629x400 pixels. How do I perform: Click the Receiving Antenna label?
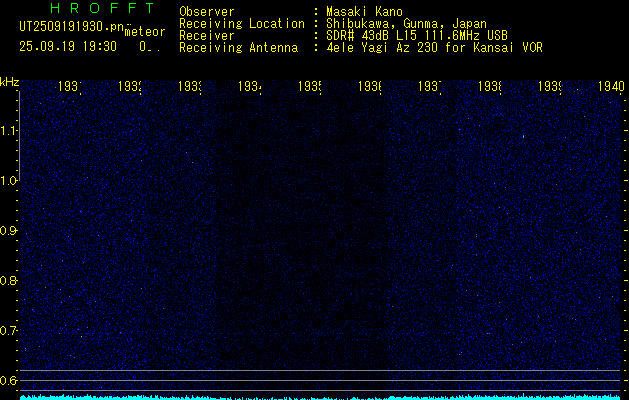point(238,48)
